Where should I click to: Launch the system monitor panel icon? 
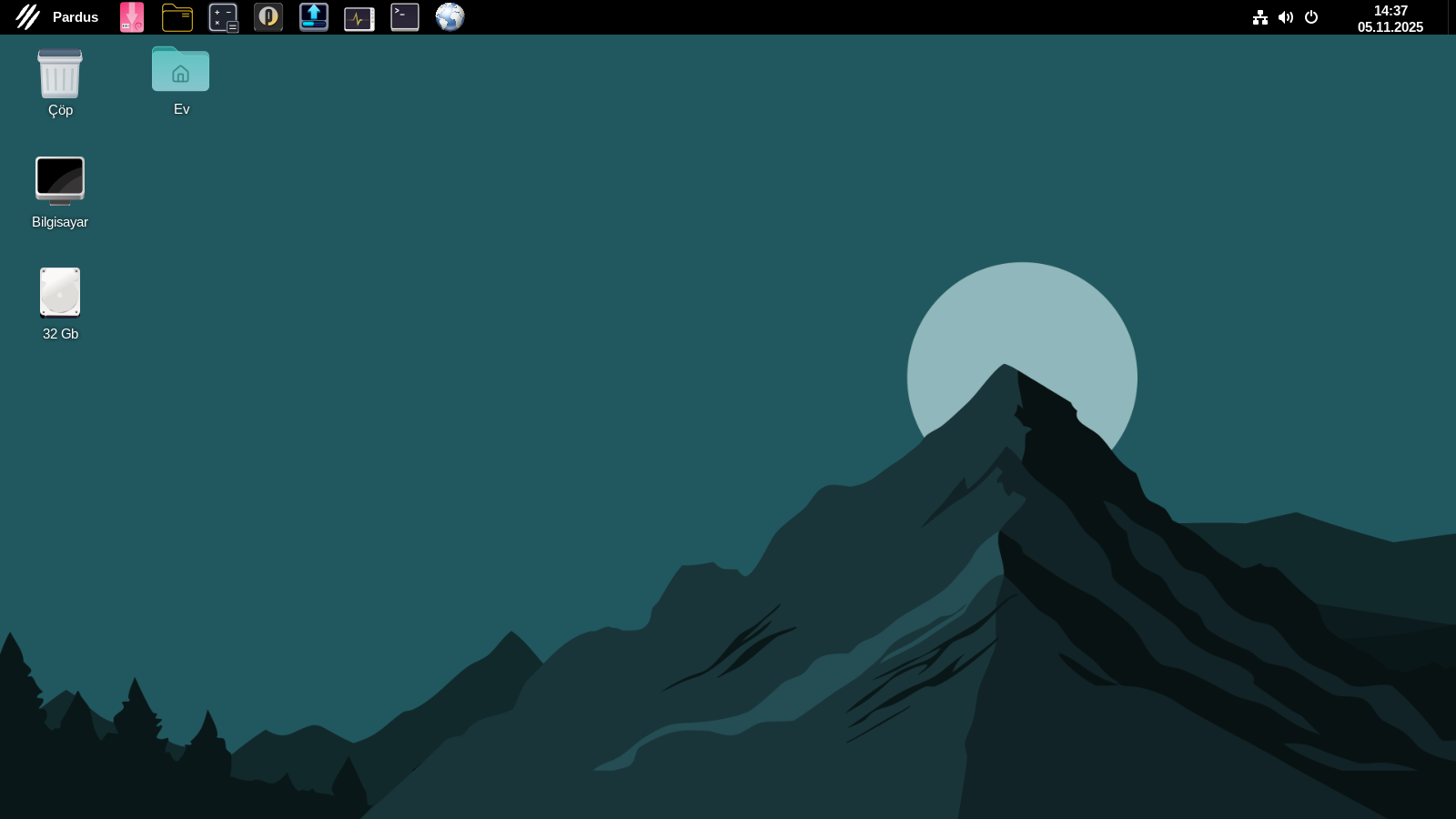click(x=359, y=18)
